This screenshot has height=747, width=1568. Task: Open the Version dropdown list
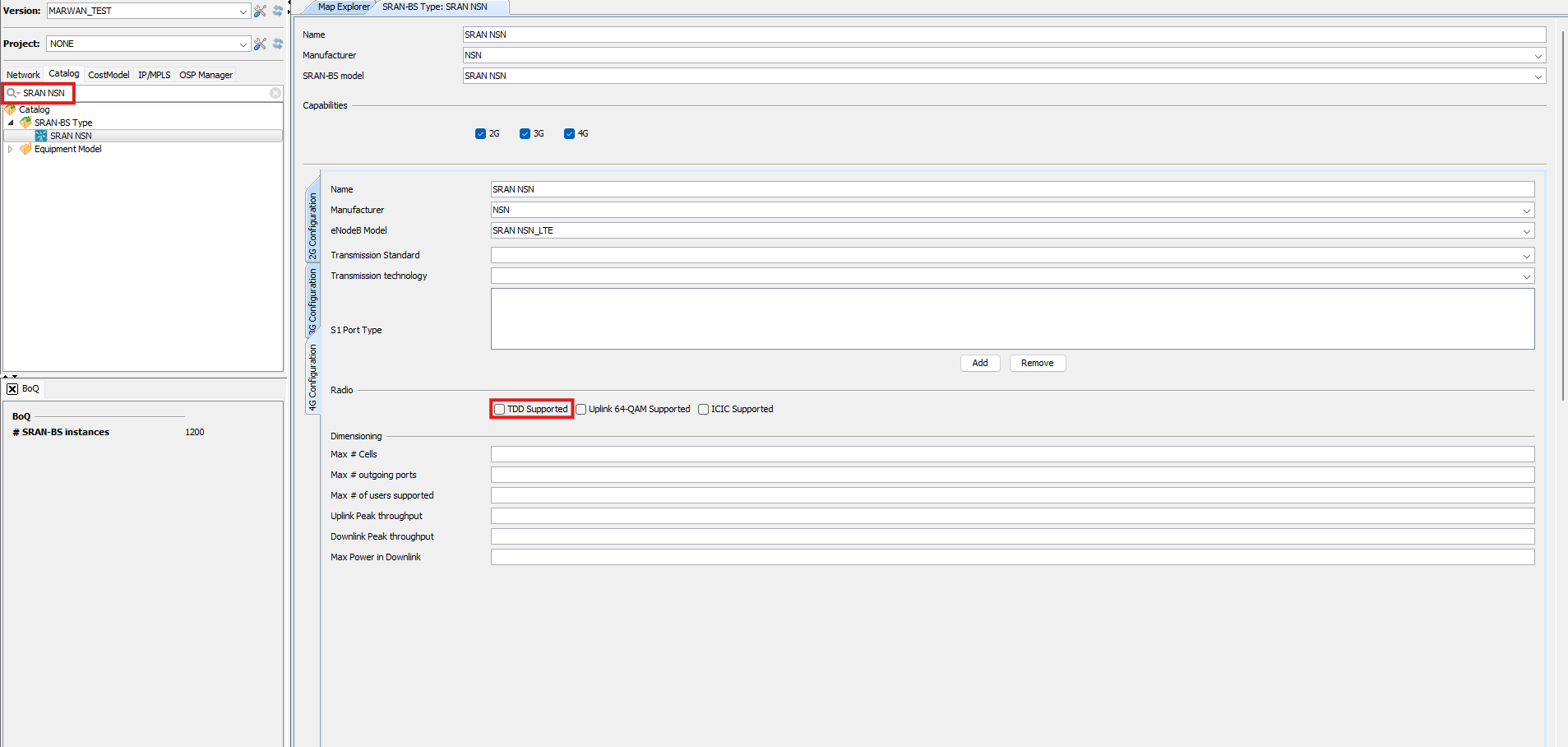tap(243, 11)
